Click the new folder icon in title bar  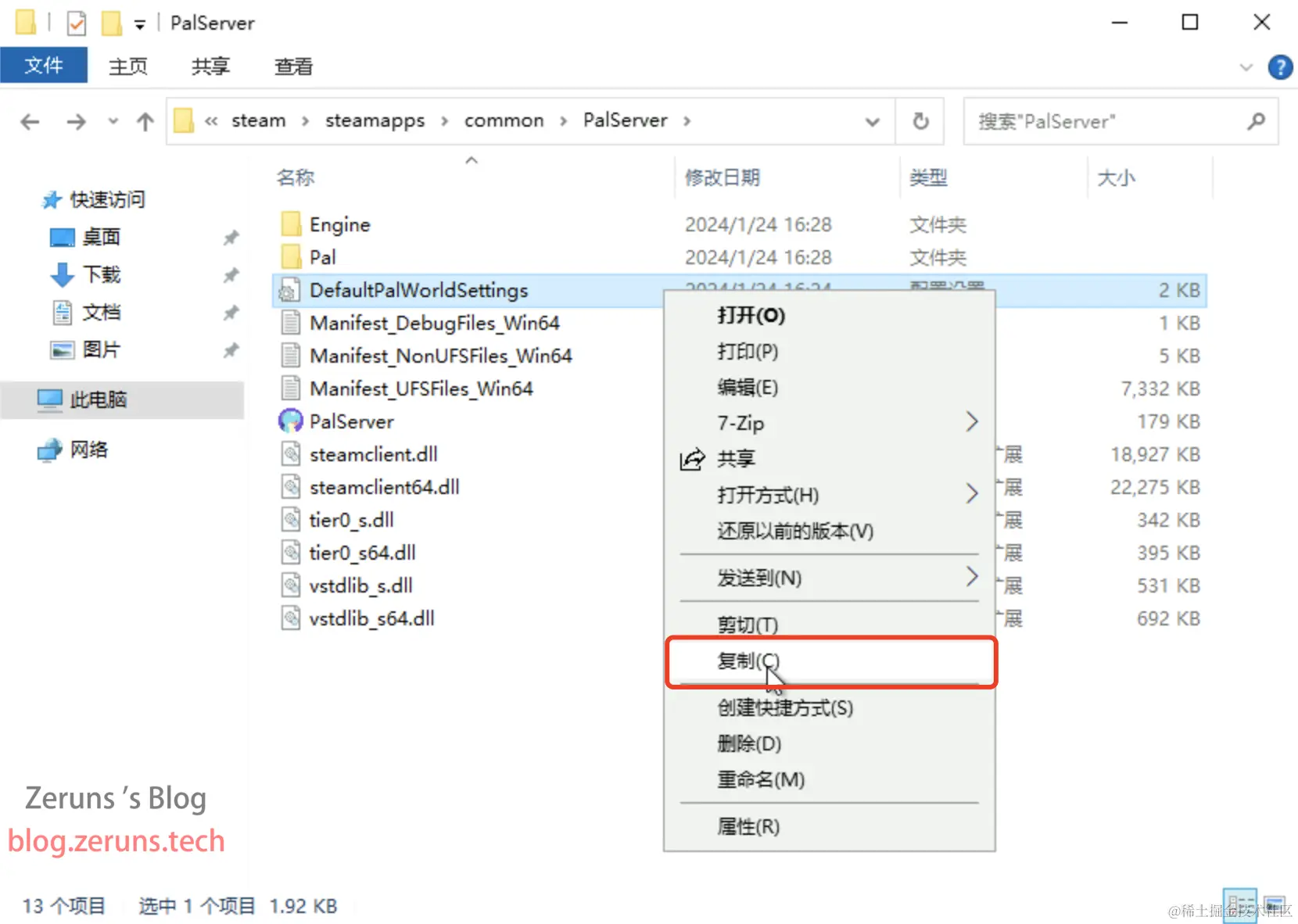112,23
